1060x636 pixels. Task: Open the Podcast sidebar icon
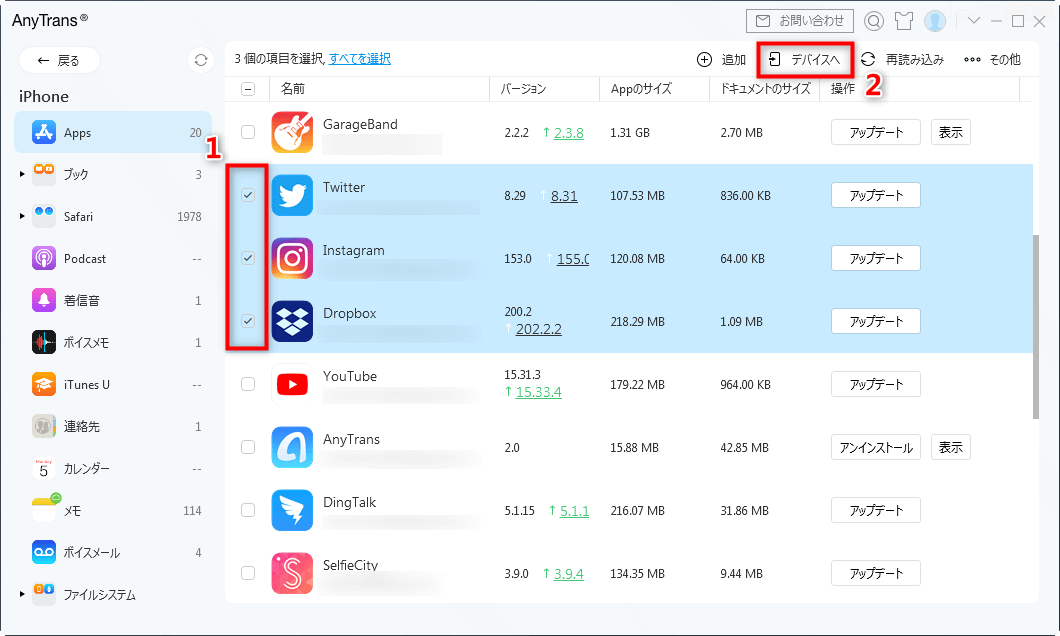pyautogui.click(x=44, y=258)
